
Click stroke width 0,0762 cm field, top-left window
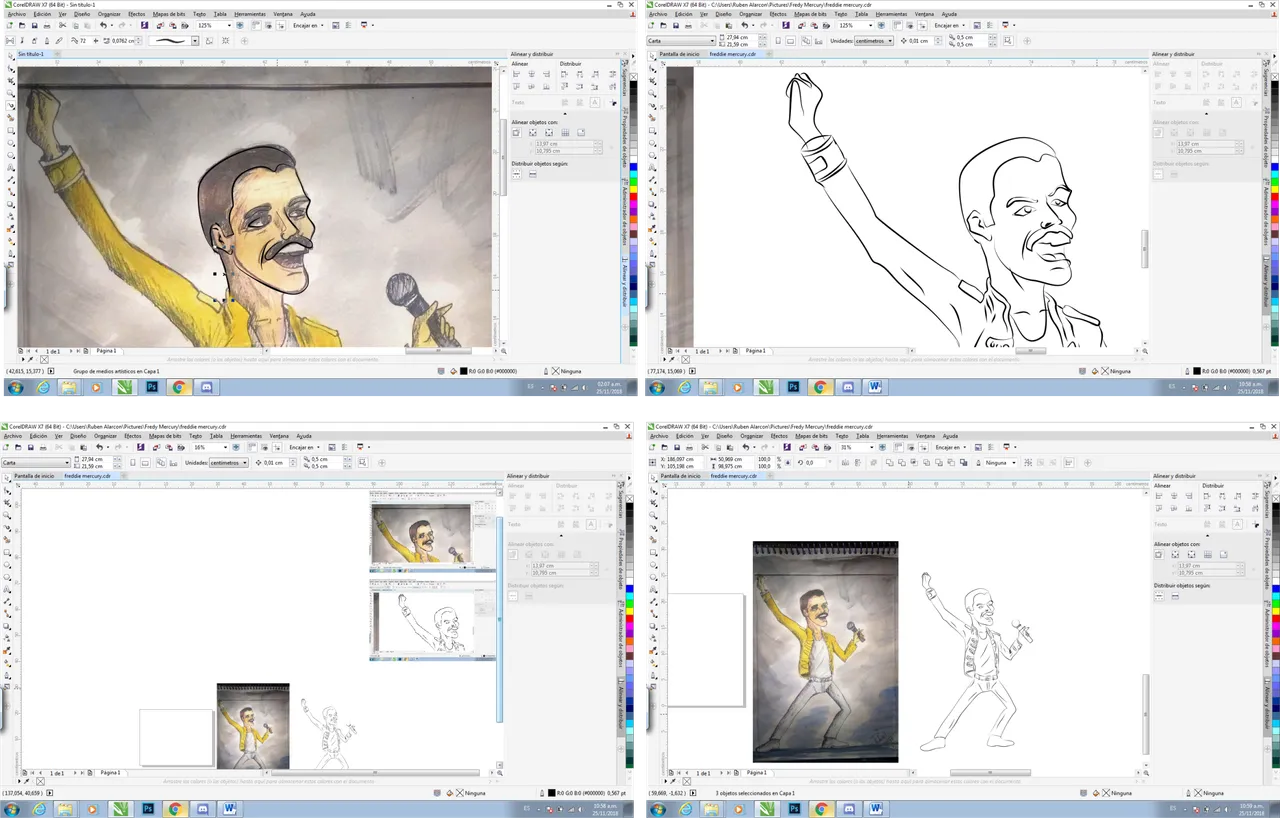click(x=121, y=41)
